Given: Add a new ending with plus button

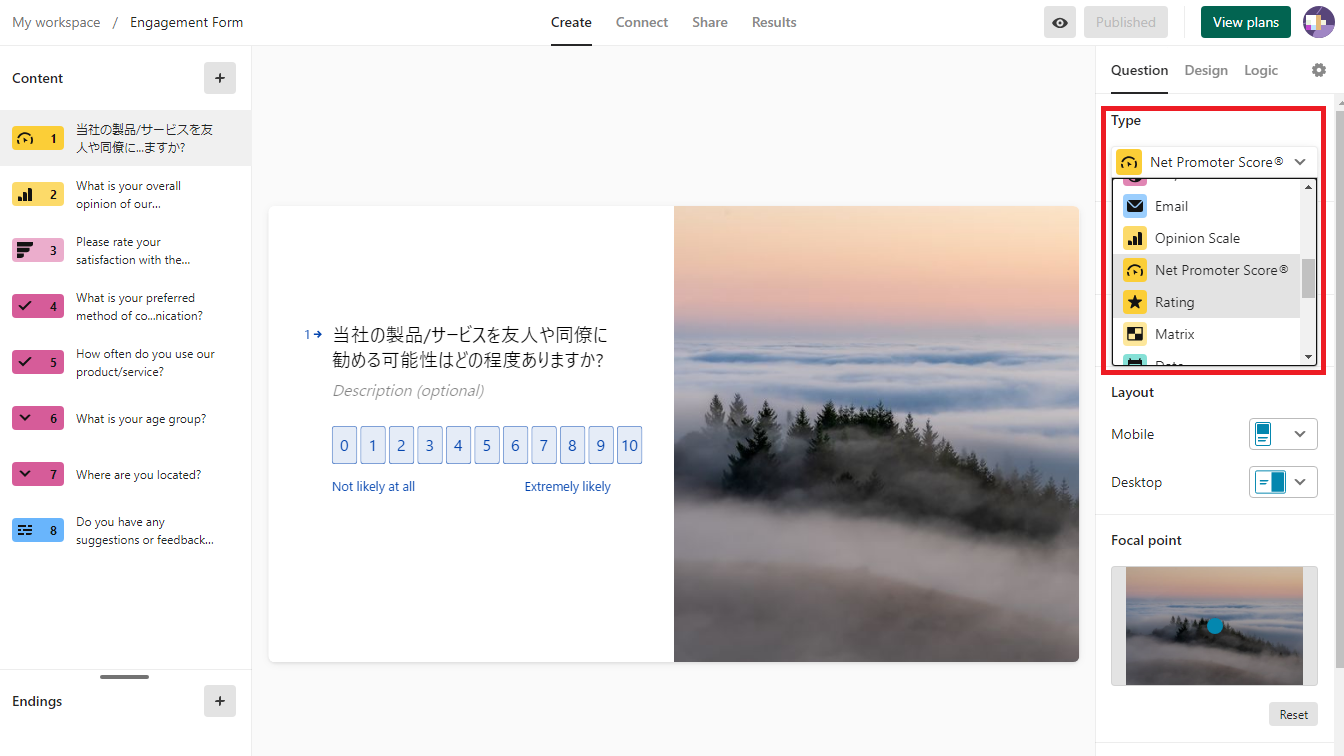Looking at the screenshot, I should [220, 701].
